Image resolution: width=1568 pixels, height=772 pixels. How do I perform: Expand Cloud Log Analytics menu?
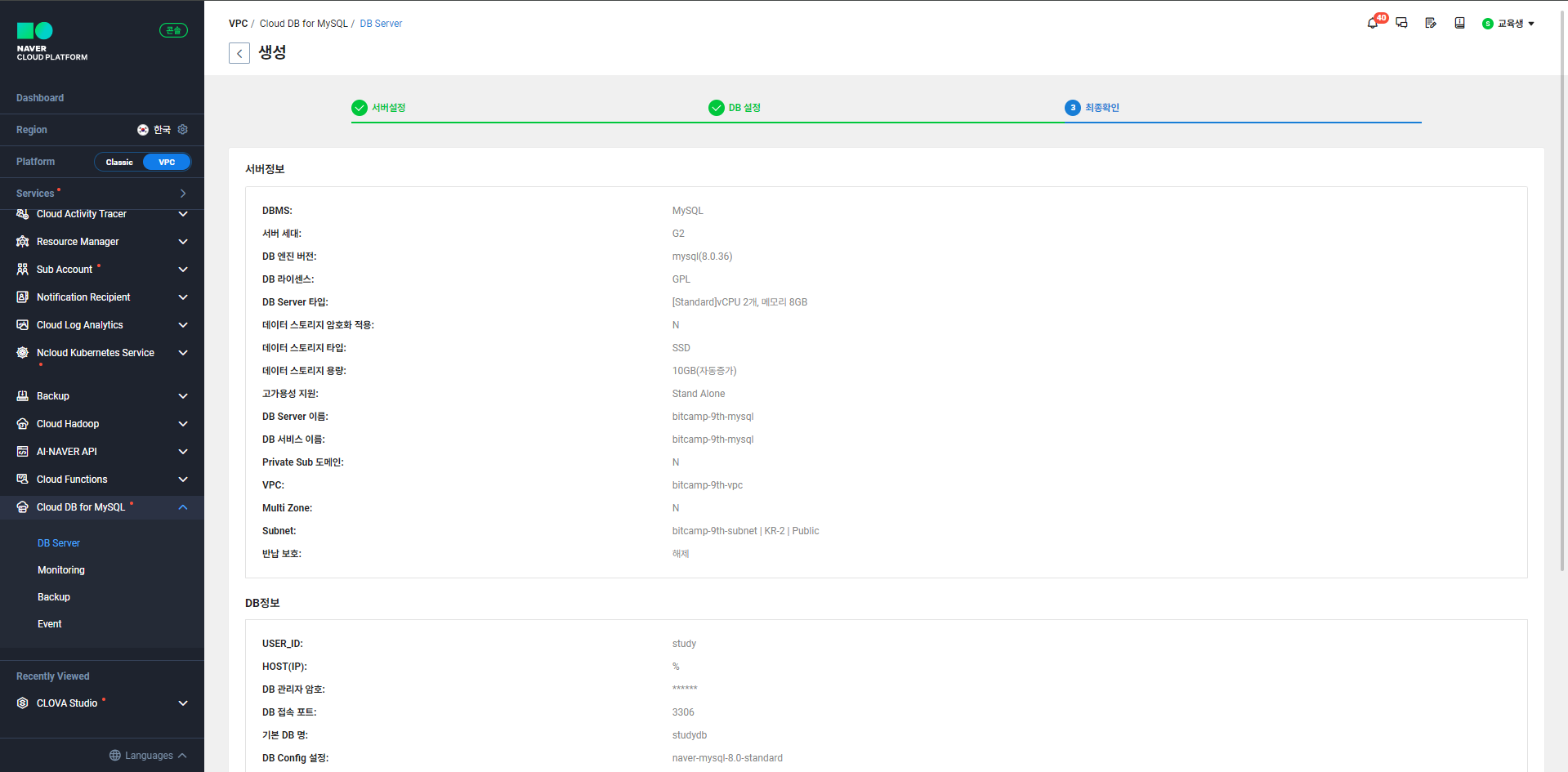(183, 325)
